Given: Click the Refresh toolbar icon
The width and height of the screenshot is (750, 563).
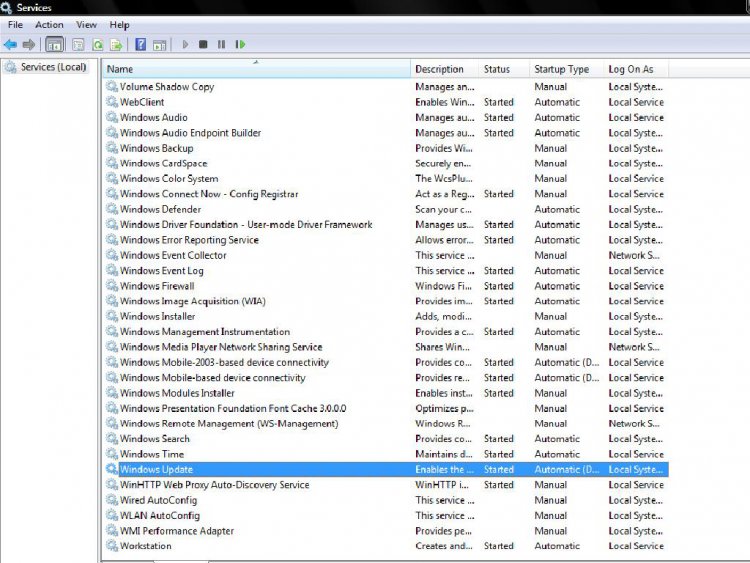Looking at the screenshot, I should [x=98, y=44].
